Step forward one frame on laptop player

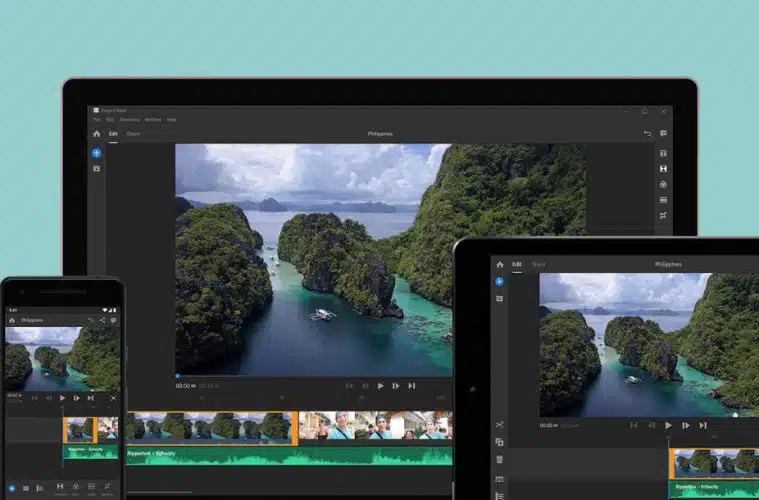(396, 385)
